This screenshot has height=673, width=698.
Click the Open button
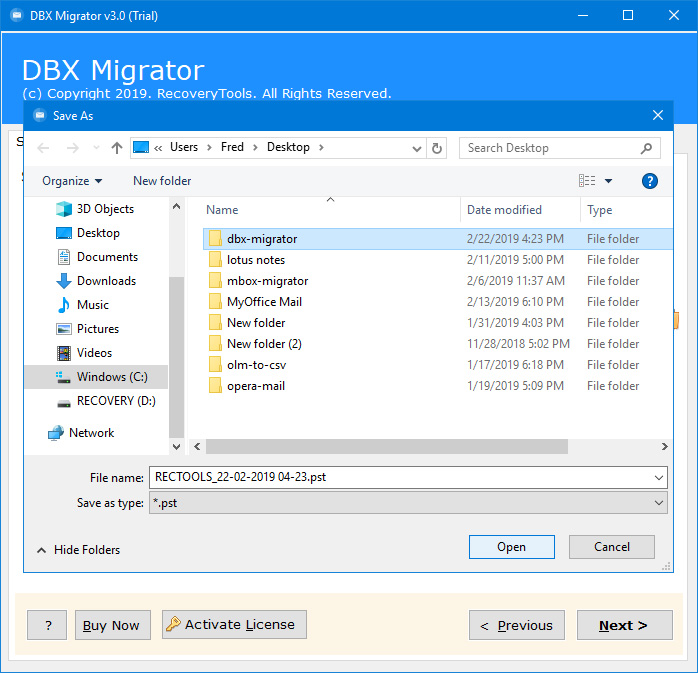click(511, 547)
